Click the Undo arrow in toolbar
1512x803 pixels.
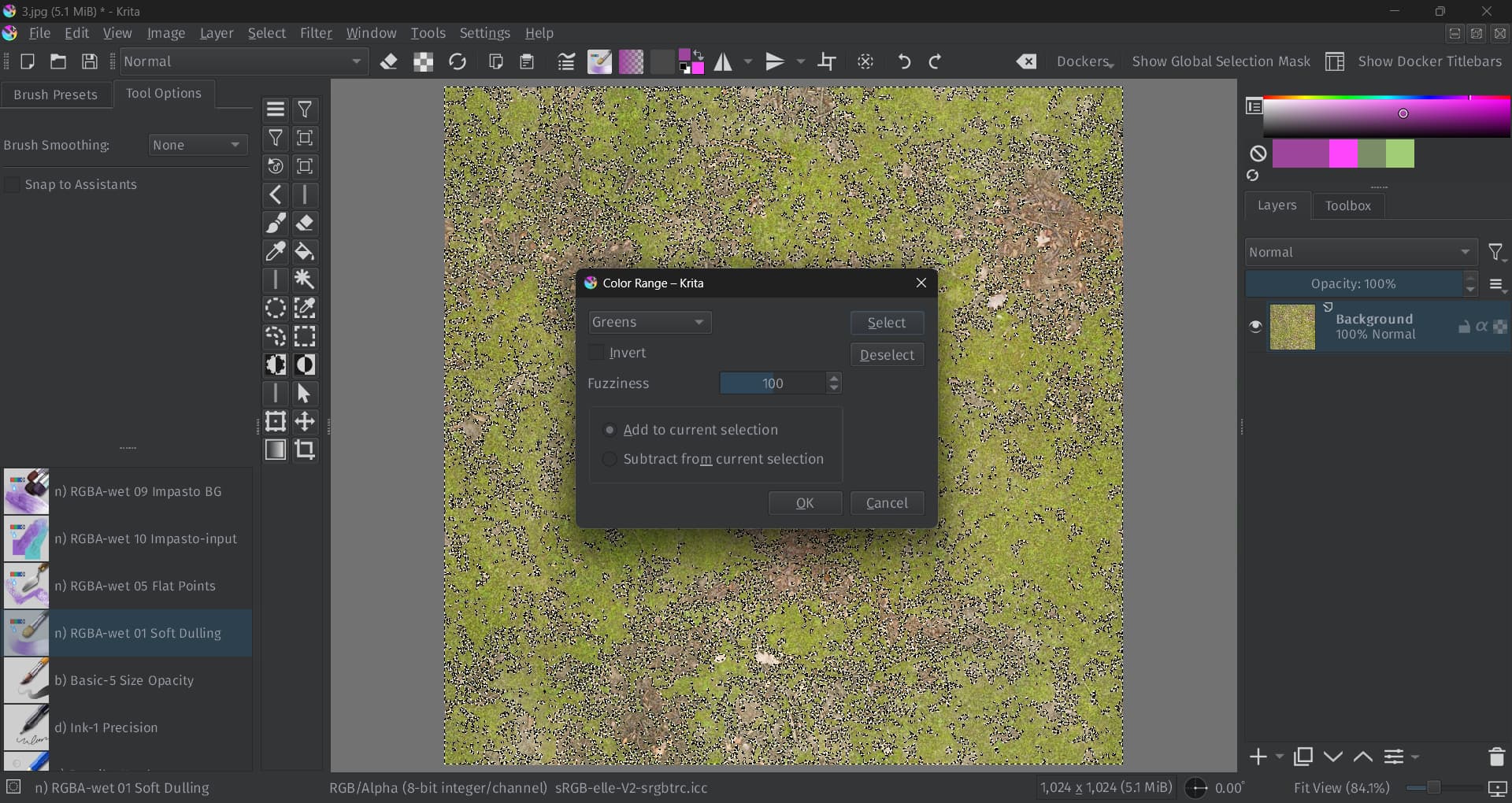point(904,61)
